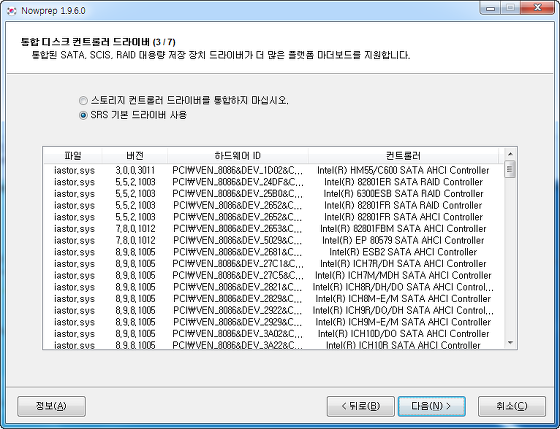
Task: Click the driver list scrollbar thumb
Action: (x=510, y=169)
